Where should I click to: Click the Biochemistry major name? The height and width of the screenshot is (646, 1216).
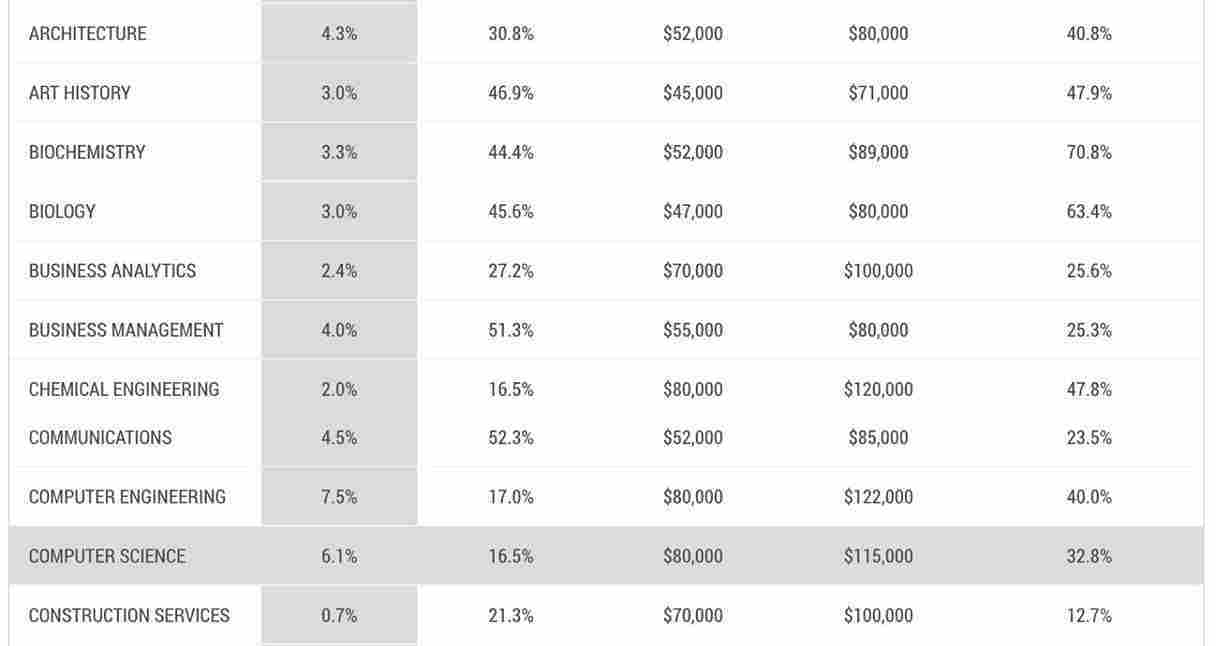[x=87, y=152]
